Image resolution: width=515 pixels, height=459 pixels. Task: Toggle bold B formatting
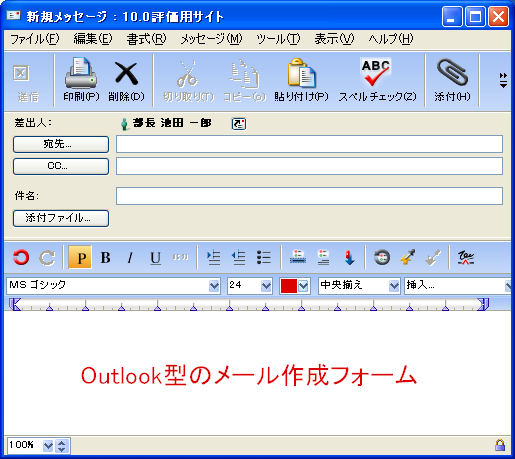tap(105, 257)
